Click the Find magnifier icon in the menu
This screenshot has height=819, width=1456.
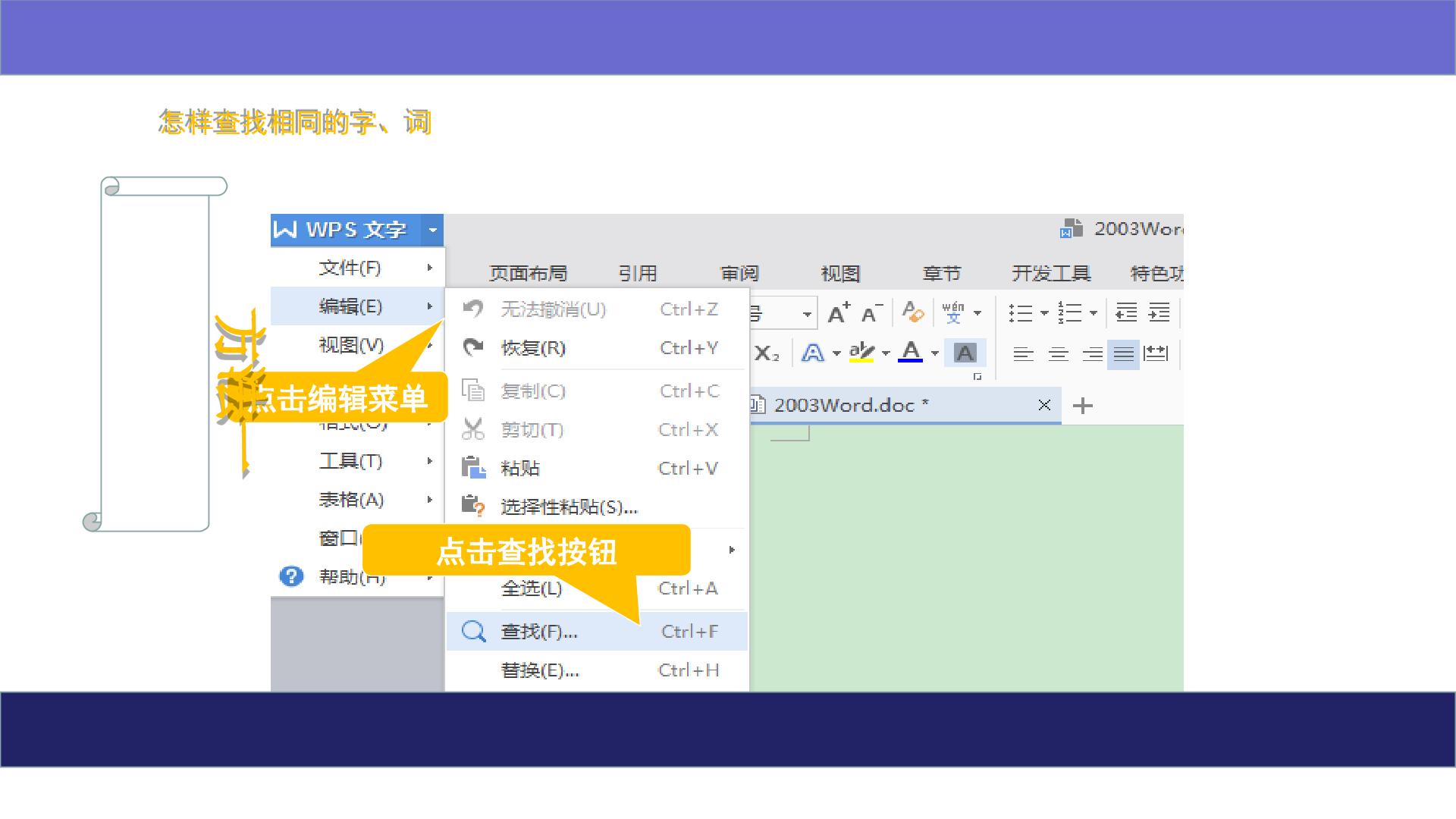click(x=474, y=631)
